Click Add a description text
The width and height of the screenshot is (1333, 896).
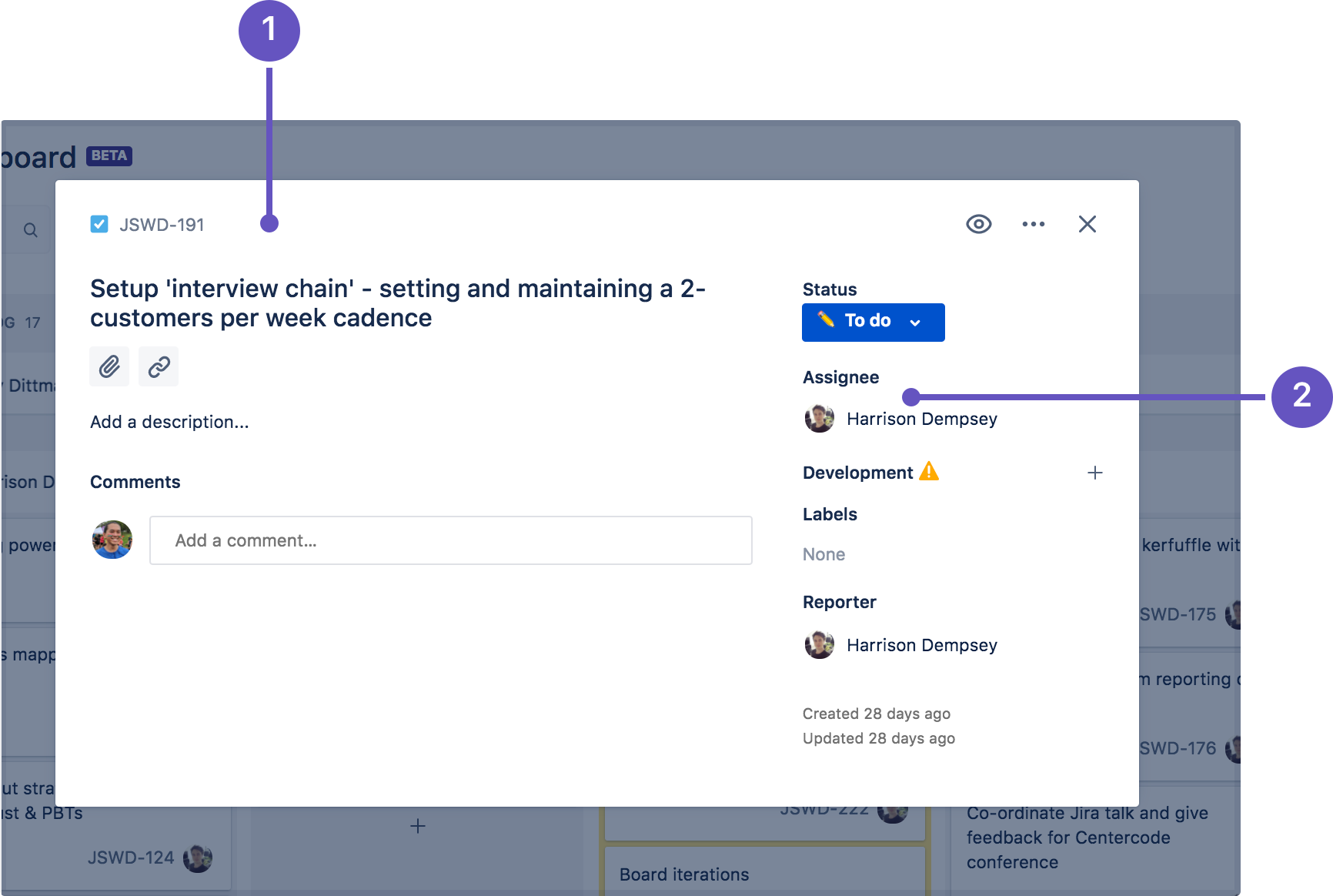tap(169, 422)
